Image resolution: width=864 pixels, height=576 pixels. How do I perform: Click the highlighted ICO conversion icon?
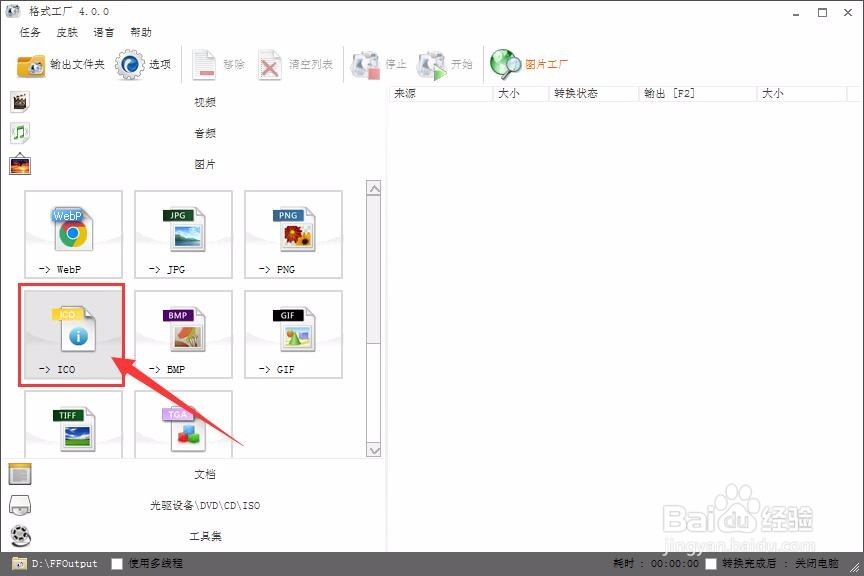point(70,333)
